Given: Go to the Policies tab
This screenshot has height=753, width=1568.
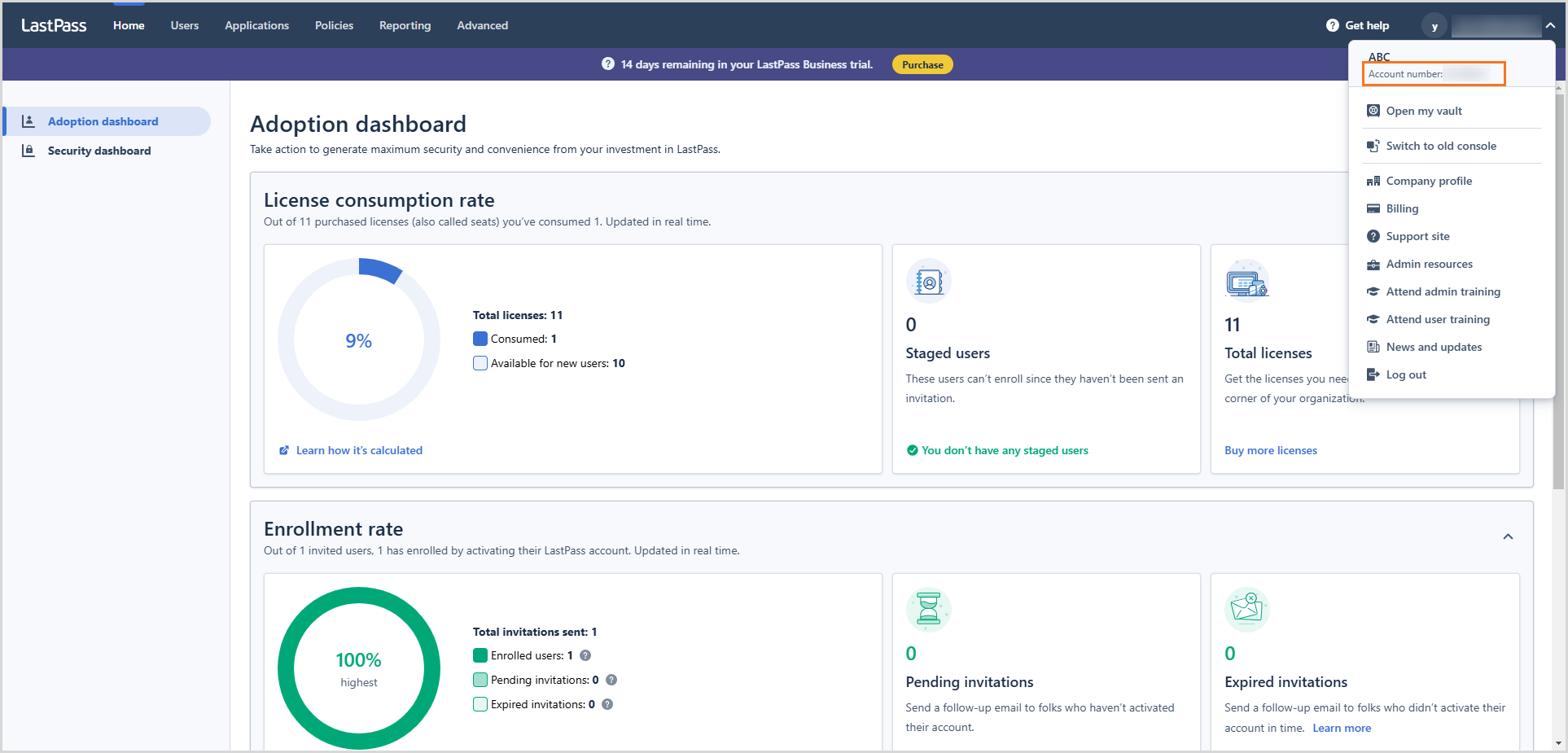Looking at the screenshot, I should click(334, 25).
